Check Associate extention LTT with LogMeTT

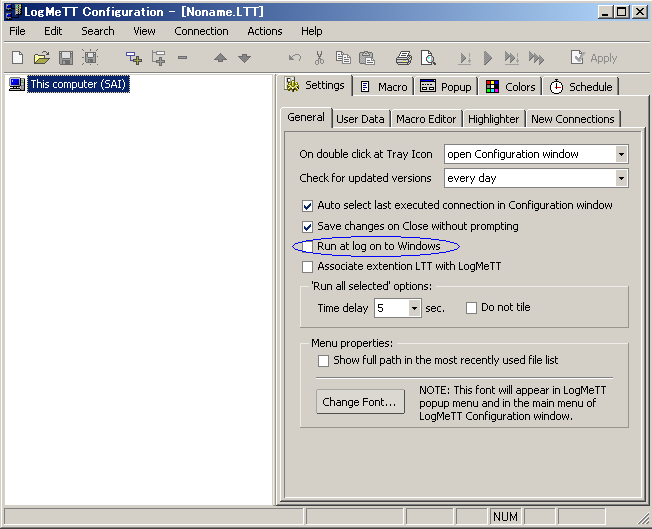[308, 267]
